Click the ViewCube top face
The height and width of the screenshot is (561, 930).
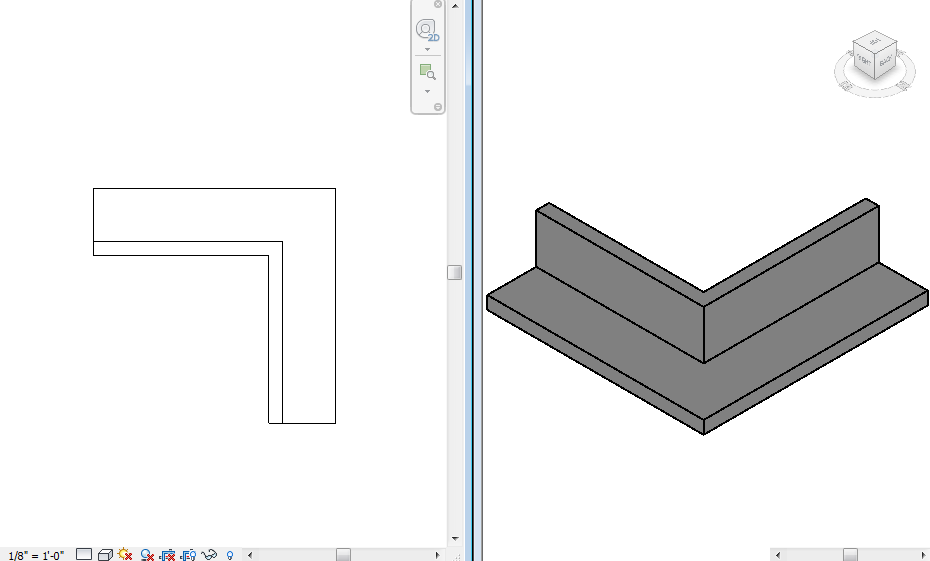pyautogui.click(x=875, y=42)
